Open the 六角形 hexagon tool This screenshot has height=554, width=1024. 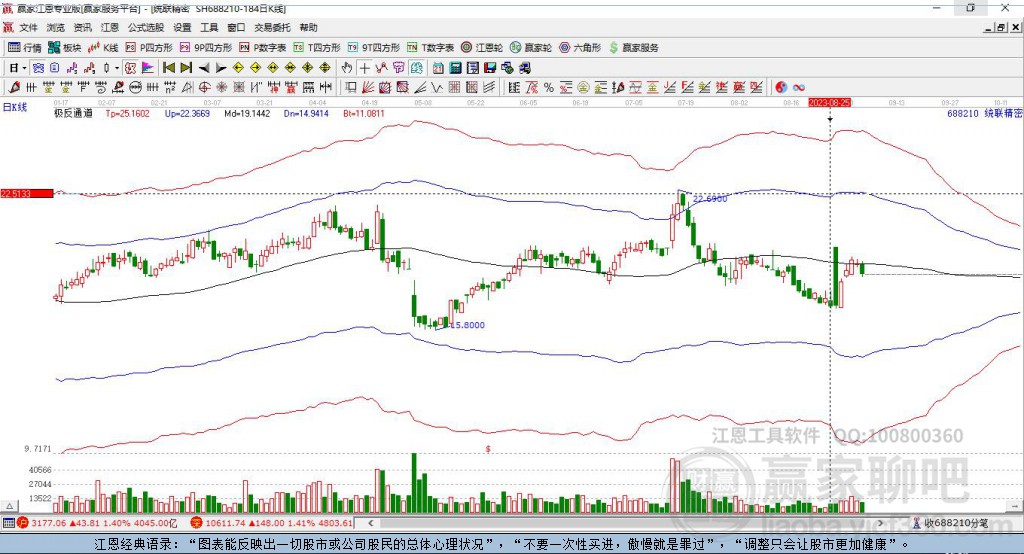point(580,48)
